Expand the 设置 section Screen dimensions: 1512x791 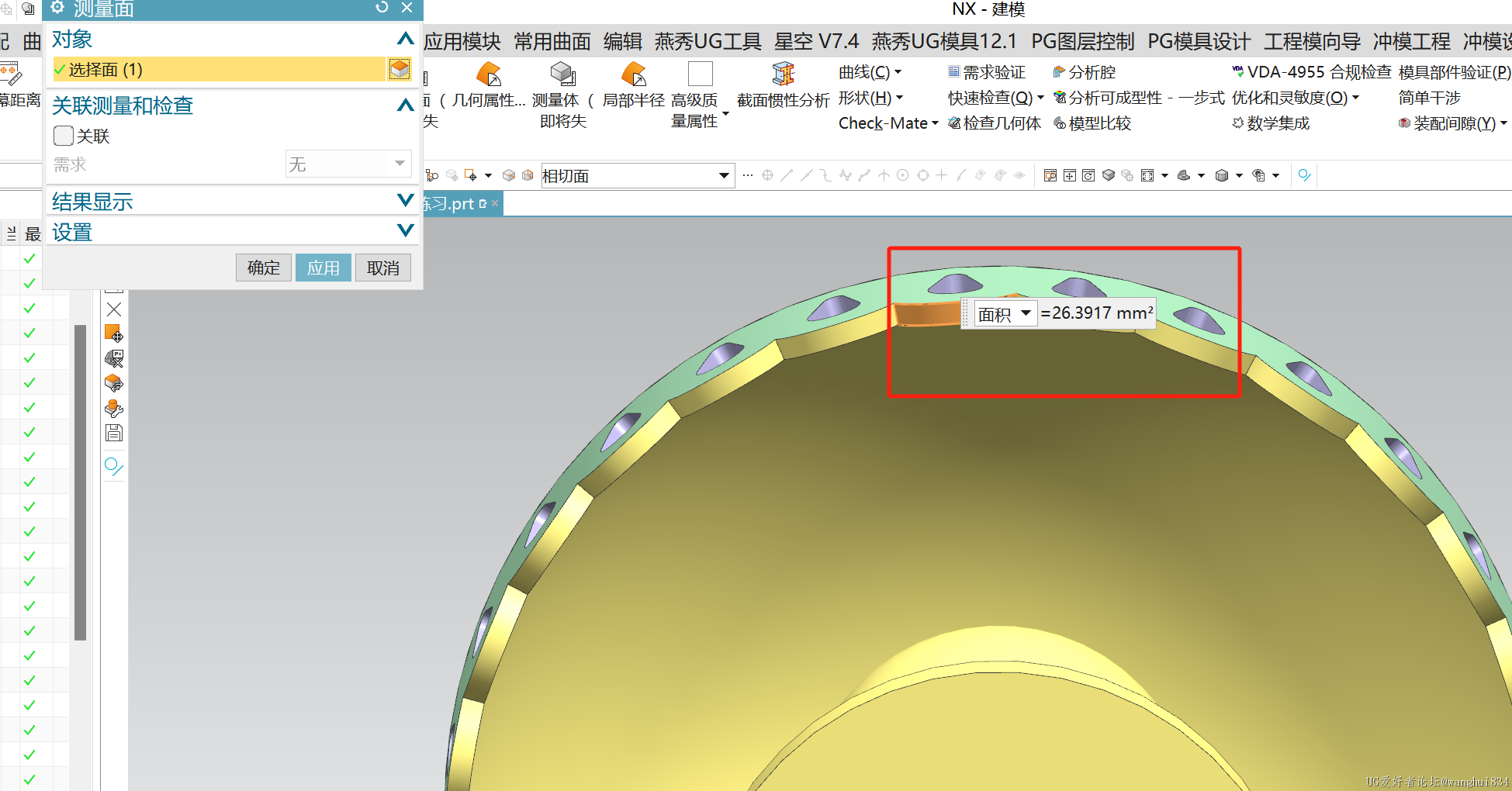click(x=405, y=231)
